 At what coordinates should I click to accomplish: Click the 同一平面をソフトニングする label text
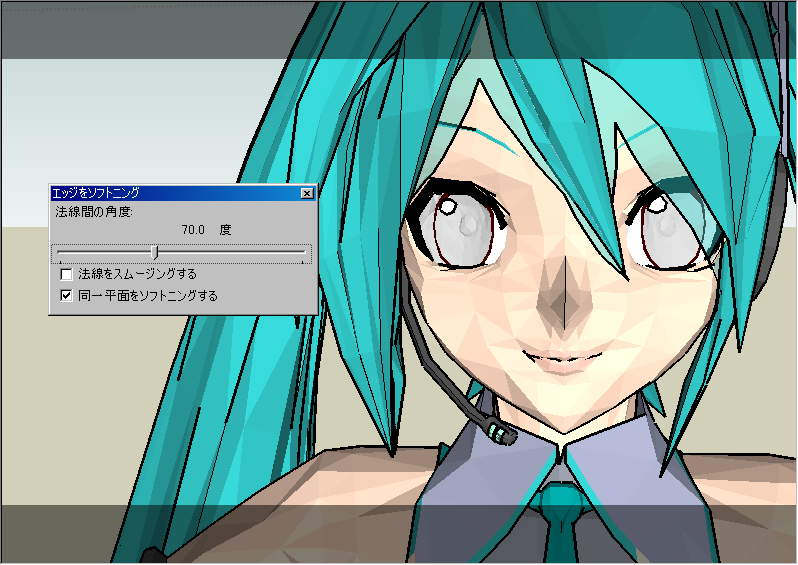(x=148, y=296)
